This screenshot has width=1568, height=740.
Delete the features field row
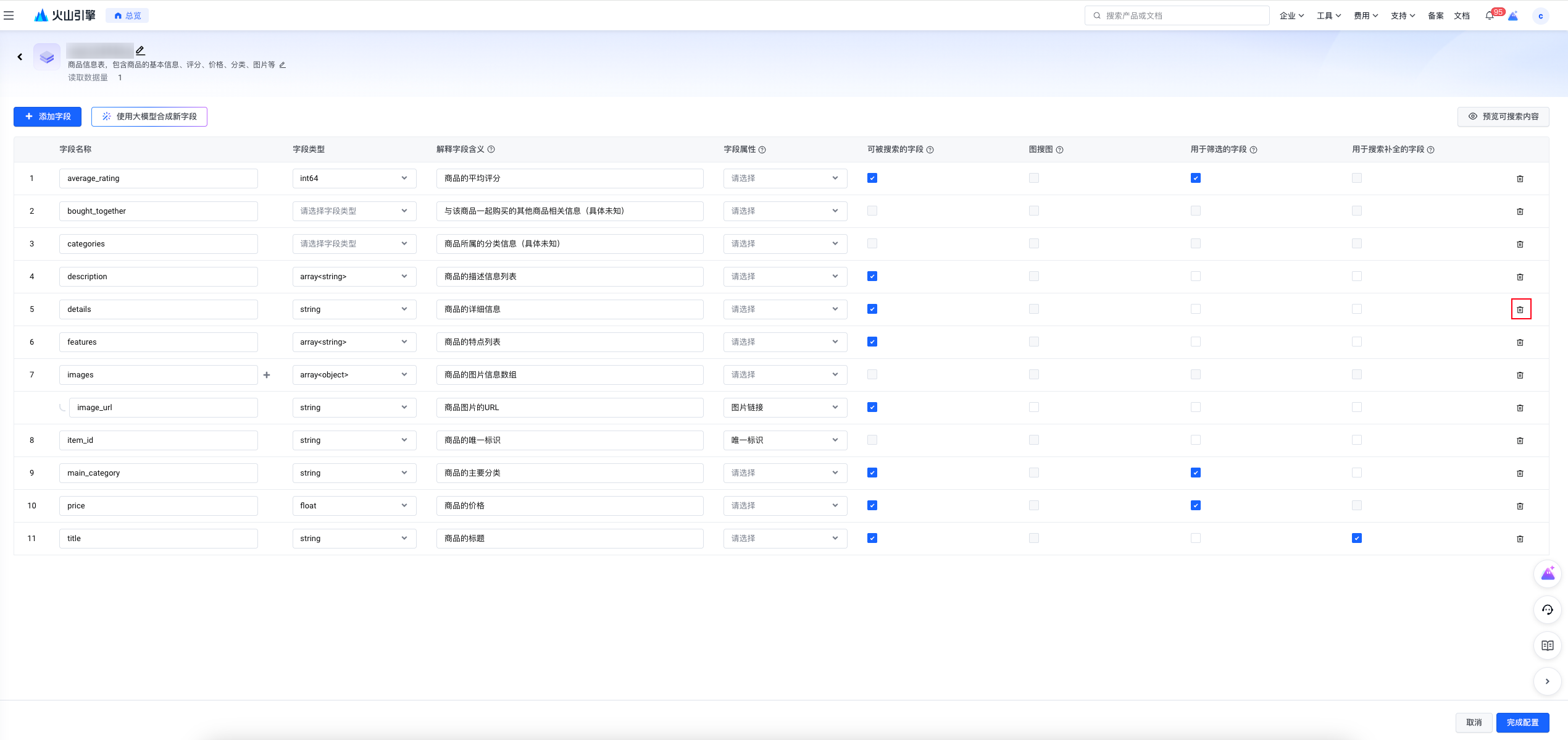[1520, 342]
